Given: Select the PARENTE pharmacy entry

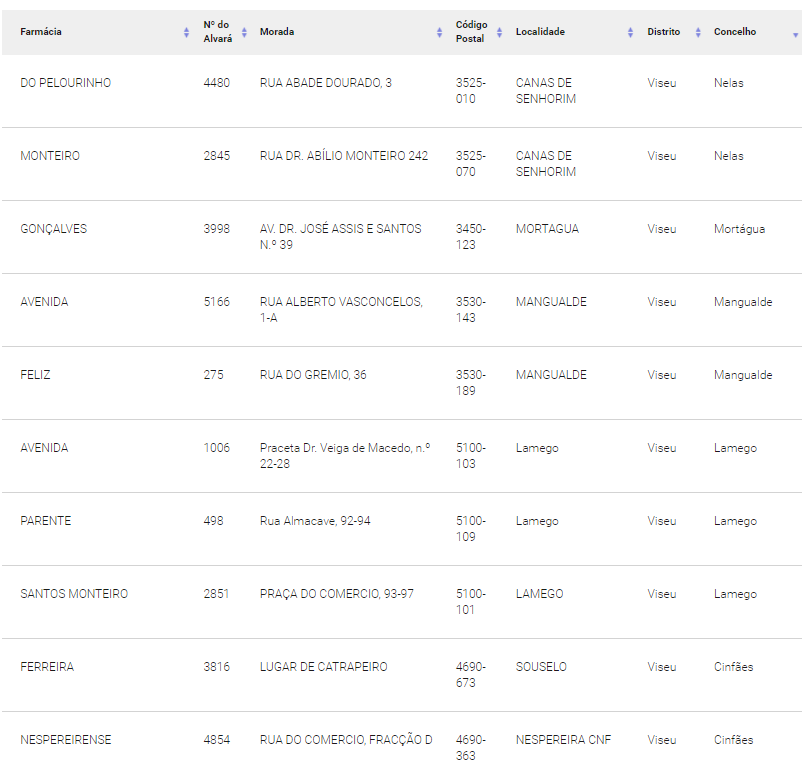Looking at the screenshot, I should click(x=46, y=521).
